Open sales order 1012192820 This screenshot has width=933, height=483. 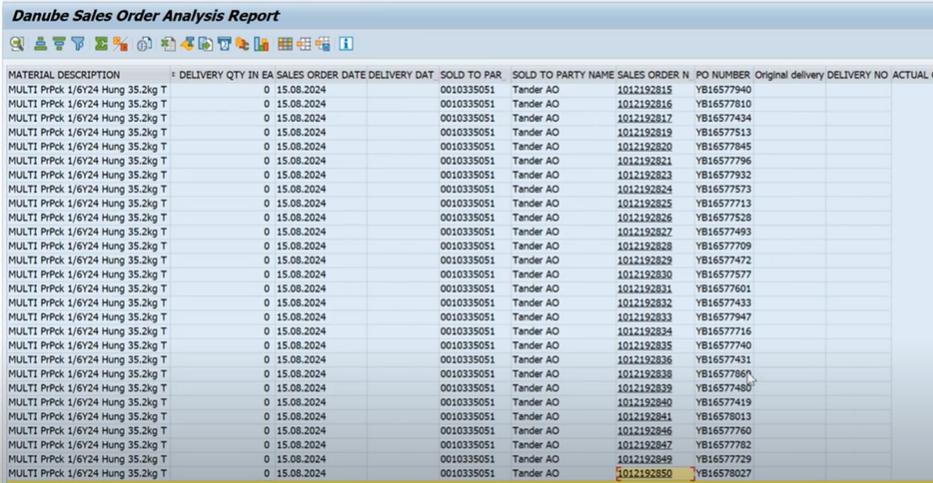point(644,147)
